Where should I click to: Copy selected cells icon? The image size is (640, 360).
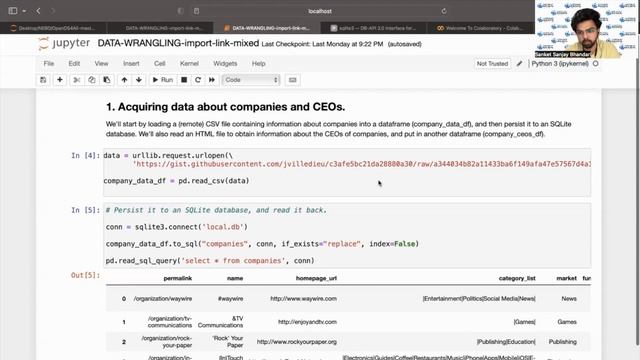pyautogui.click(x=91, y=80)
